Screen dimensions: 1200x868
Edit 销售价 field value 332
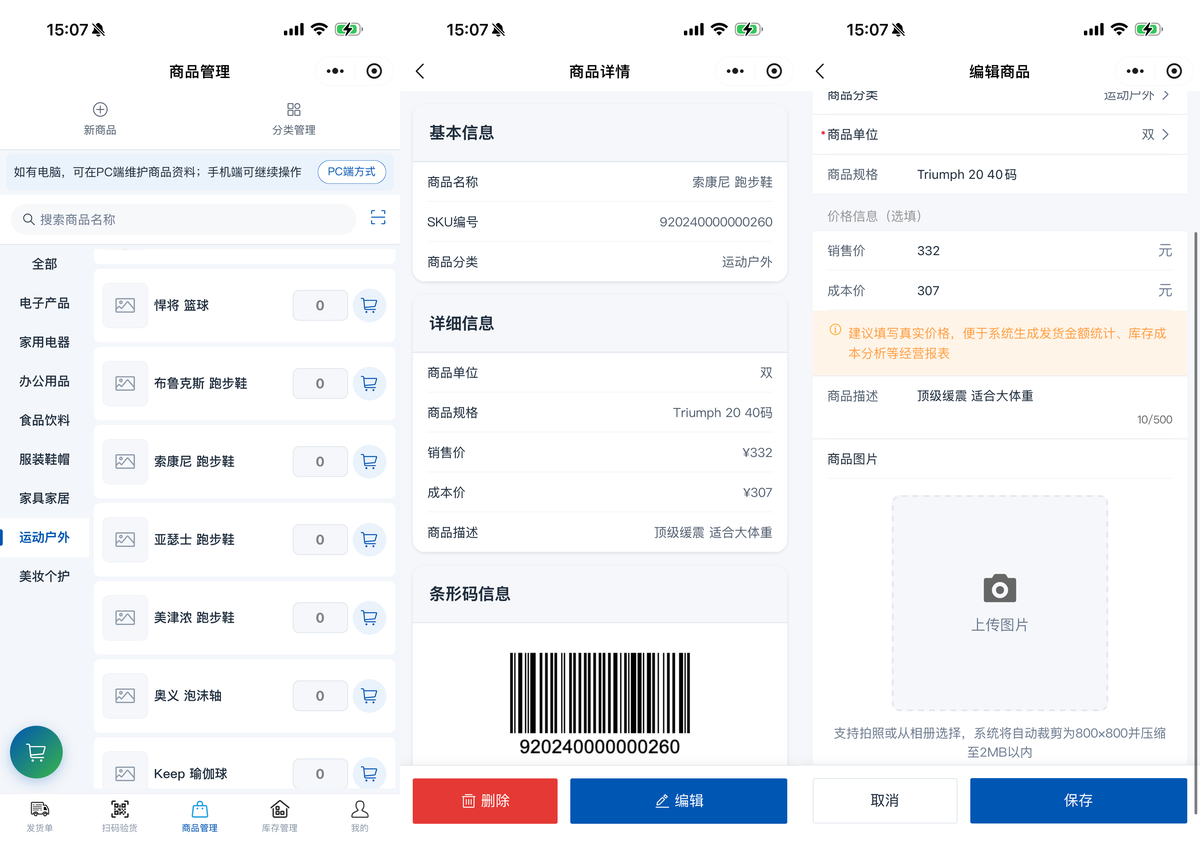point(1000,251)
